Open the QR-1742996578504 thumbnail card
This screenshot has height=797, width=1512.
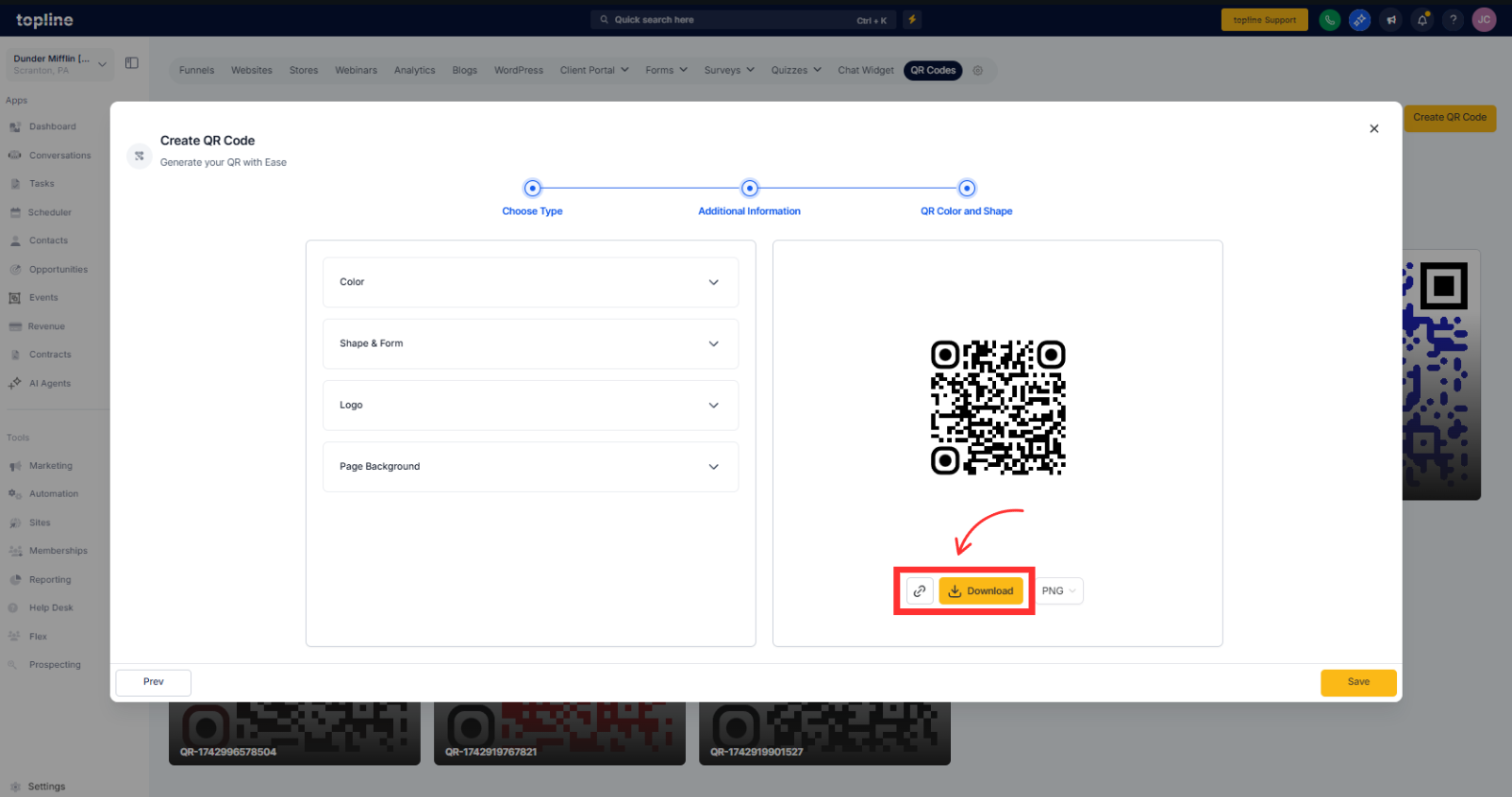tap(294, 734)
